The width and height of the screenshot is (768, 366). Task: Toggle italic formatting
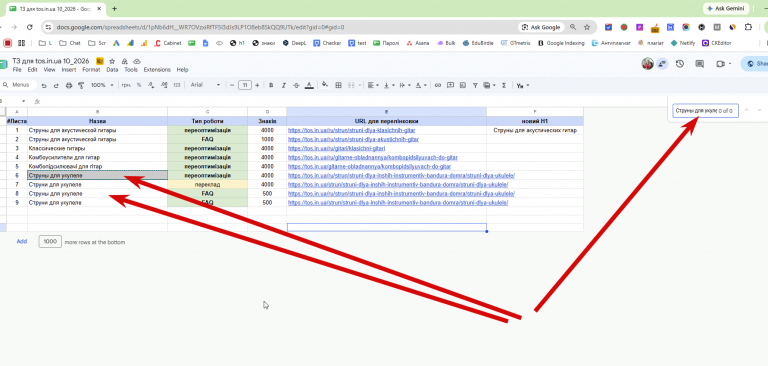coord(283,85)
